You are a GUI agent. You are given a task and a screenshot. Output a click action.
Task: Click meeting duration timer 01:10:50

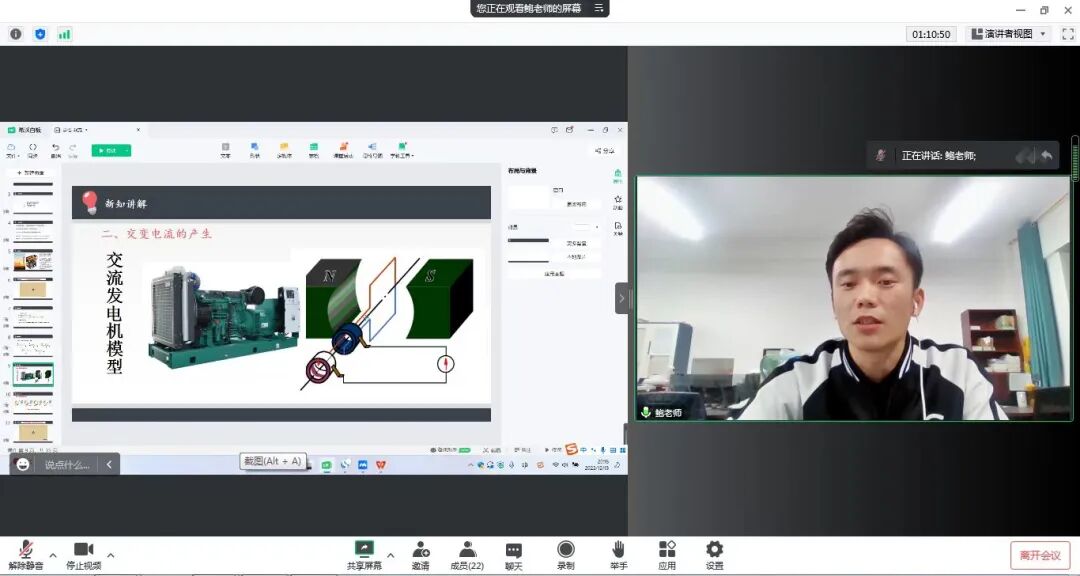(x=931, y=34)
